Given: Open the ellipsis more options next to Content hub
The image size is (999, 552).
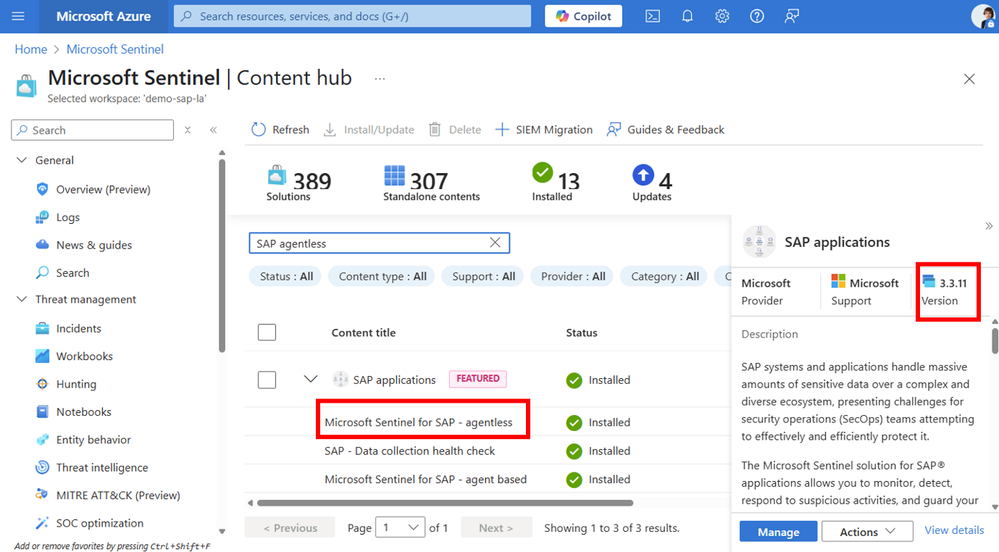Looking at the screenshot, I should point(380,78).
